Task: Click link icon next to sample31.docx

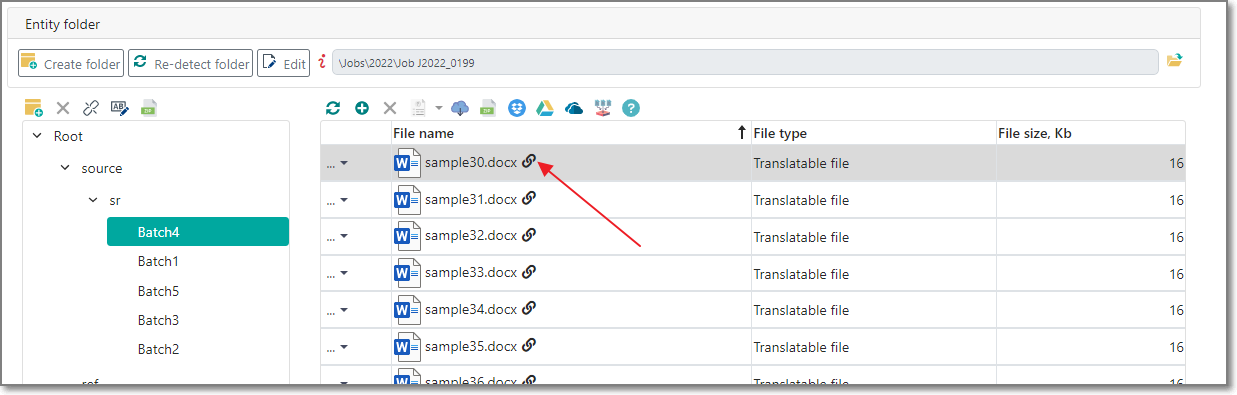Action: click(x=529, y=198)
